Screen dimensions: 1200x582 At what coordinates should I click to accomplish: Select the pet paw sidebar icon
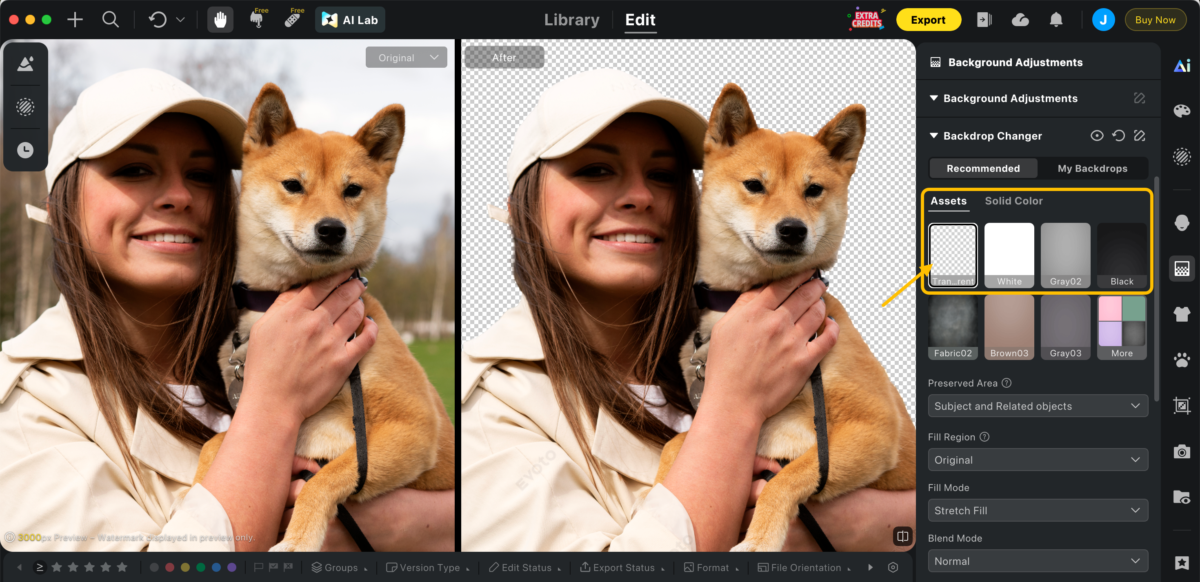[1182, 359]
